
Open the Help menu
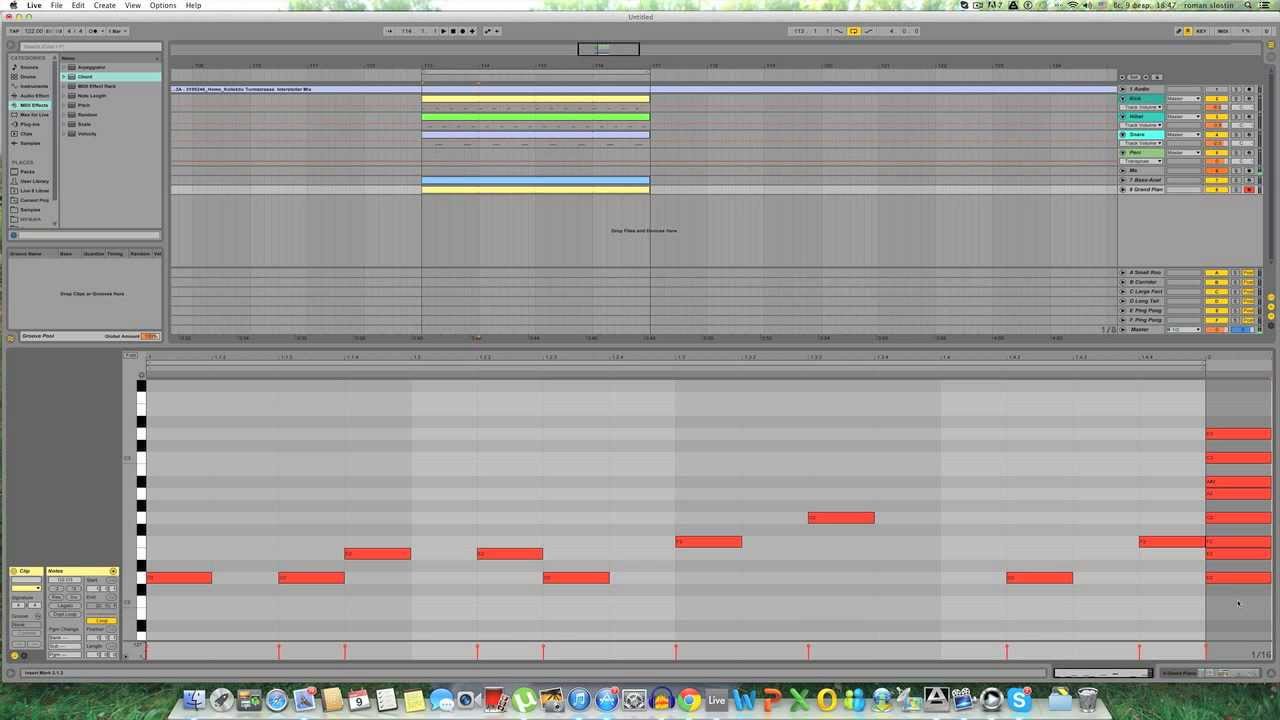click(193, 5)
